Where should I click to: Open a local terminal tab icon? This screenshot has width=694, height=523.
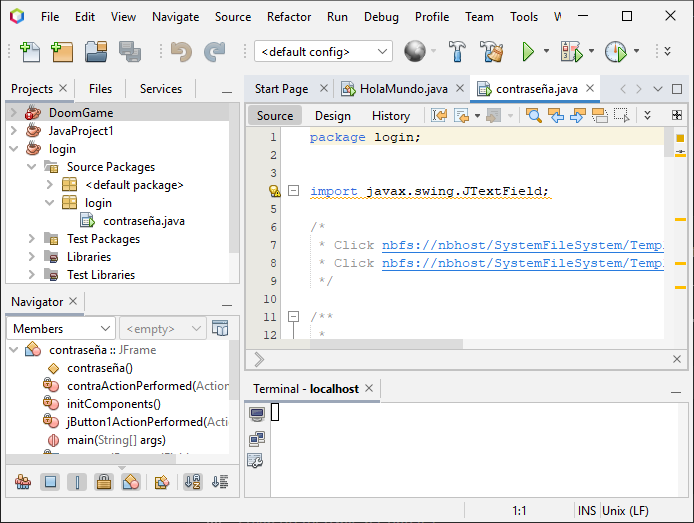257,414
